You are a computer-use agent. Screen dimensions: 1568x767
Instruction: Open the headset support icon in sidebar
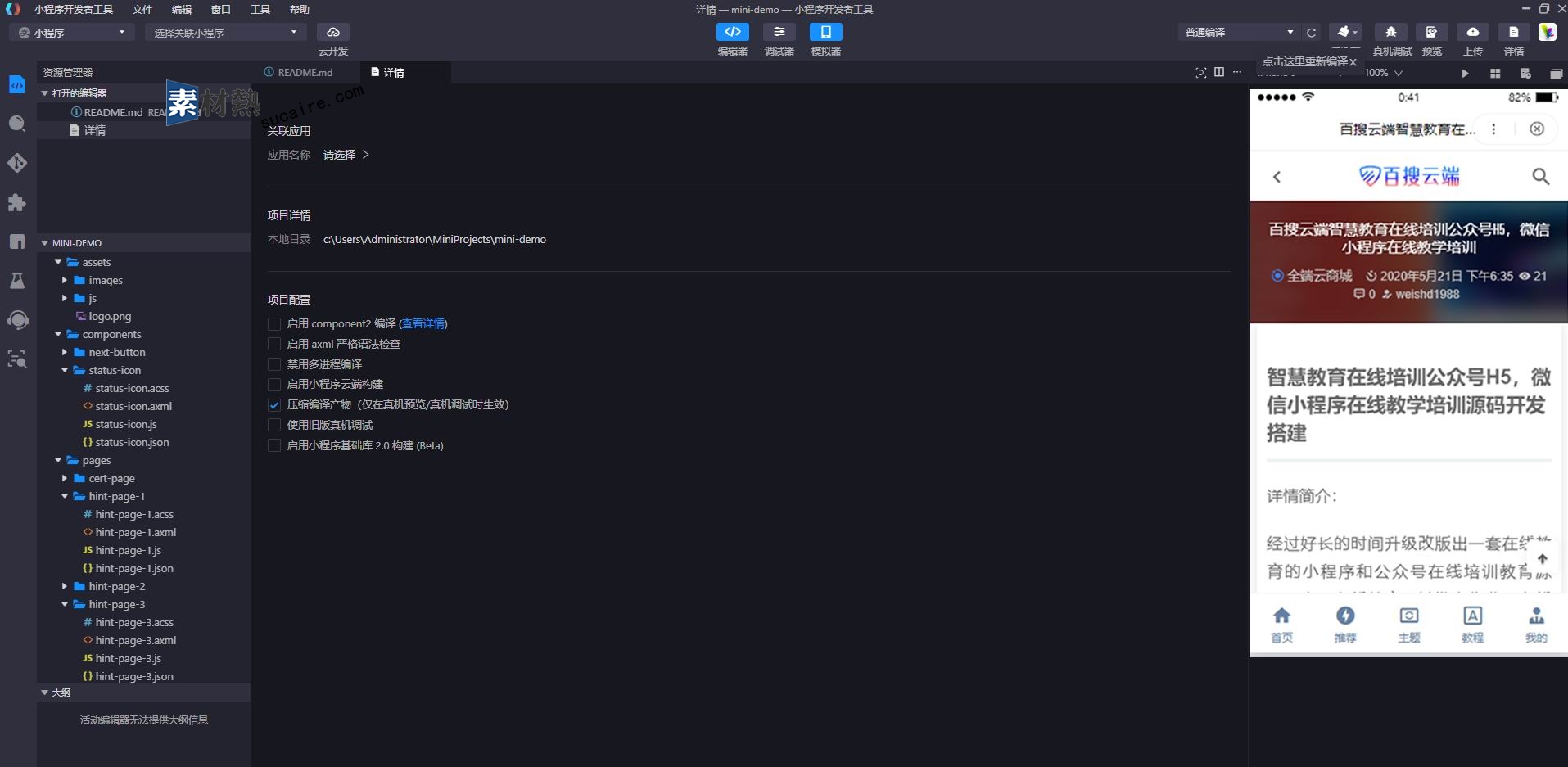[x=17, y=320]
